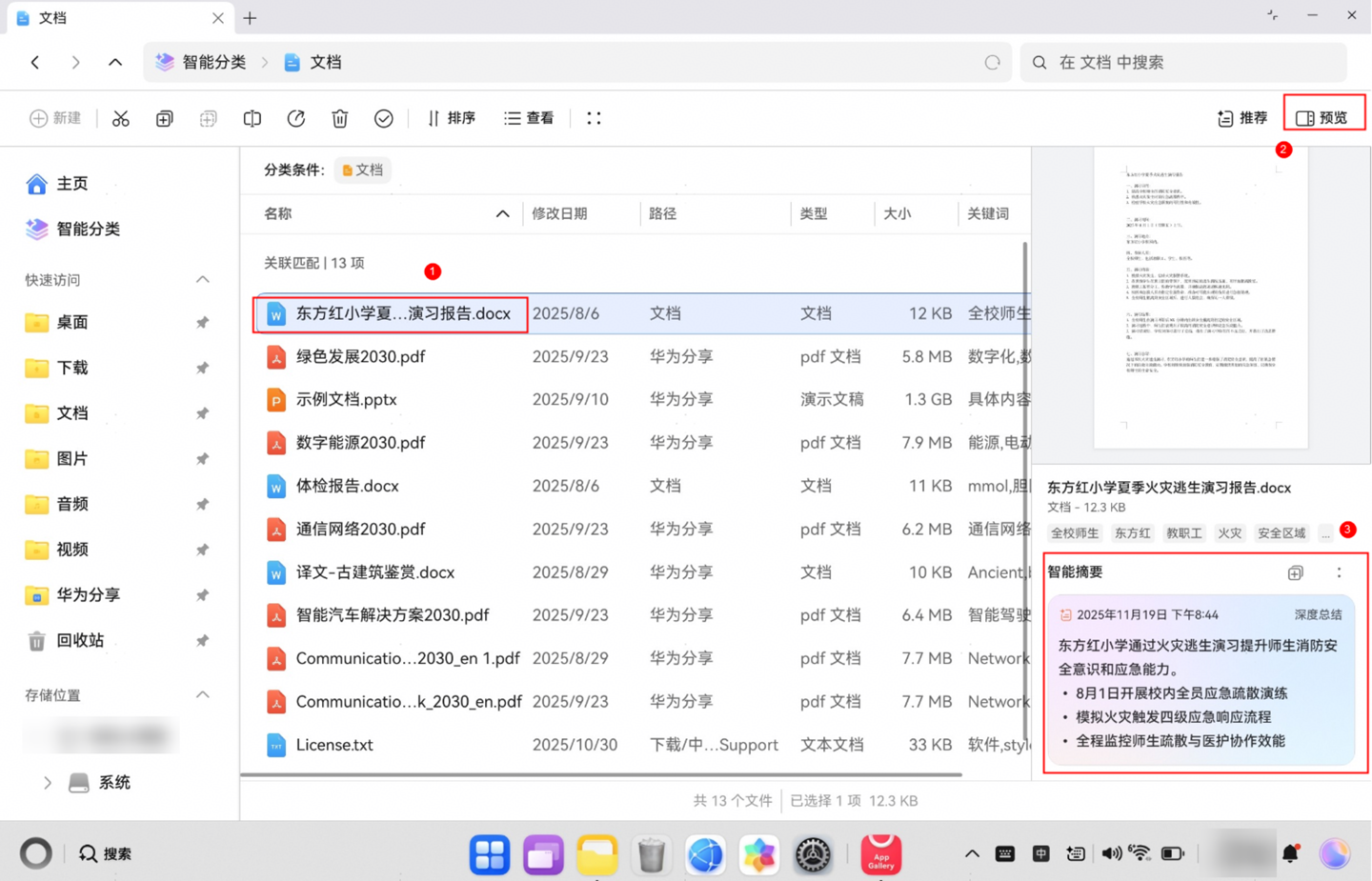Unpin 华为分享 from quick access

point(202,594)
